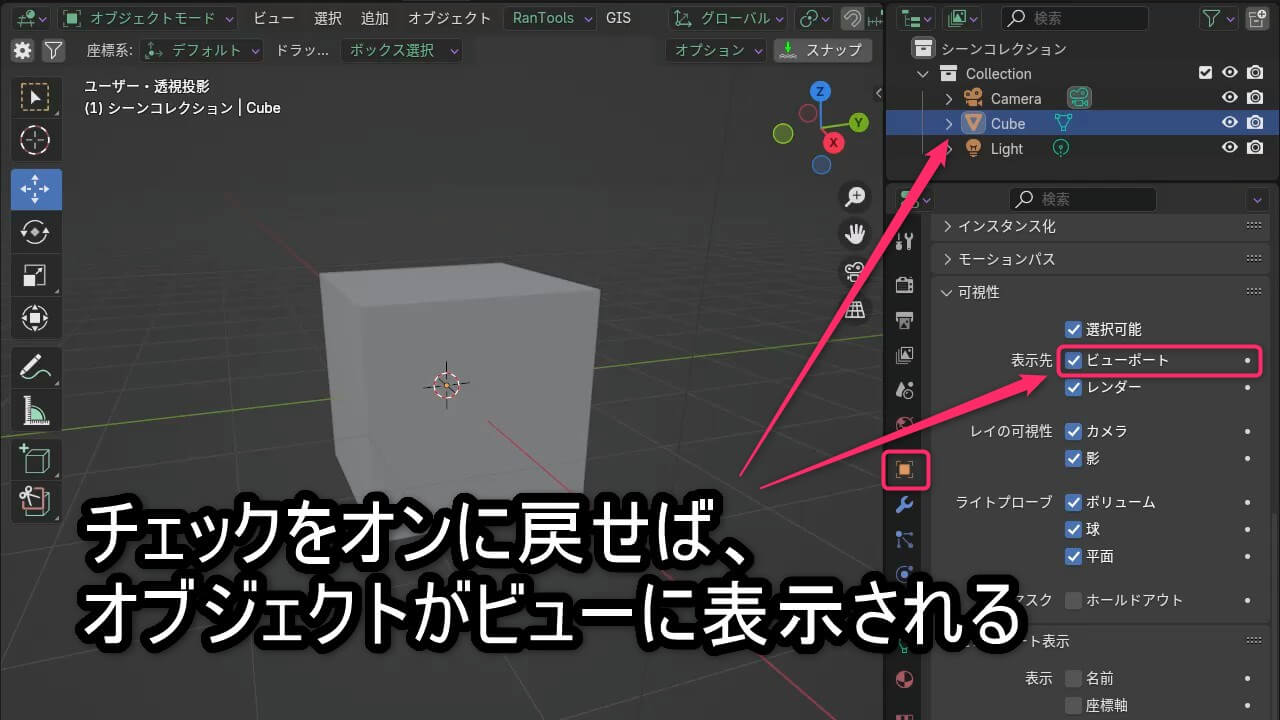1280x720 pixels.
Task: Uncheck the 選択可能 checkbox
Action: click(1074, 329)
